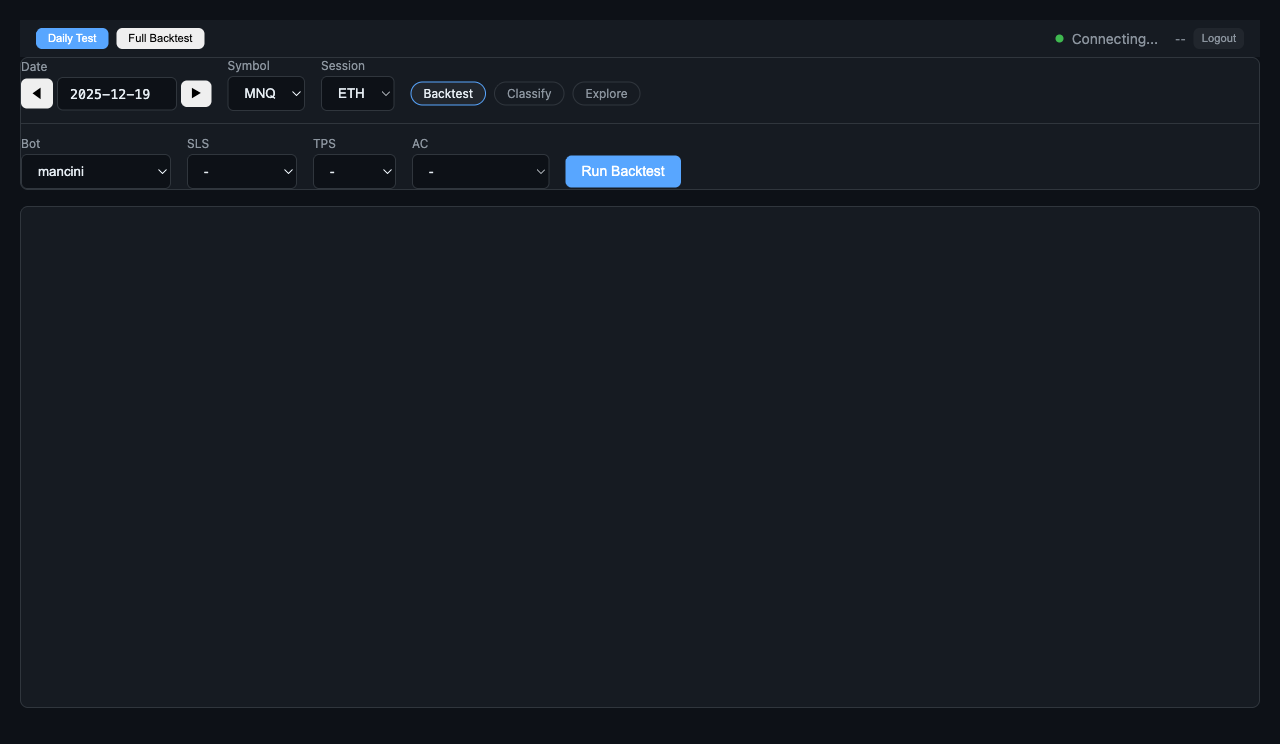Expand the TPS dropdown
The height and width of the screenshot is (744, 1280).
coord(354,171)
